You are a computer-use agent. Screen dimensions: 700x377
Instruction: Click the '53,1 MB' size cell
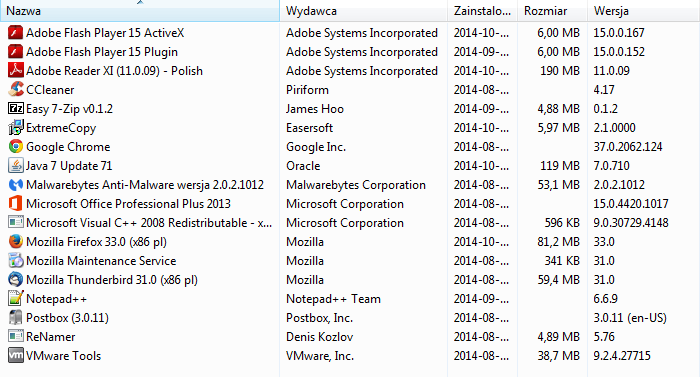coord(558,185)
